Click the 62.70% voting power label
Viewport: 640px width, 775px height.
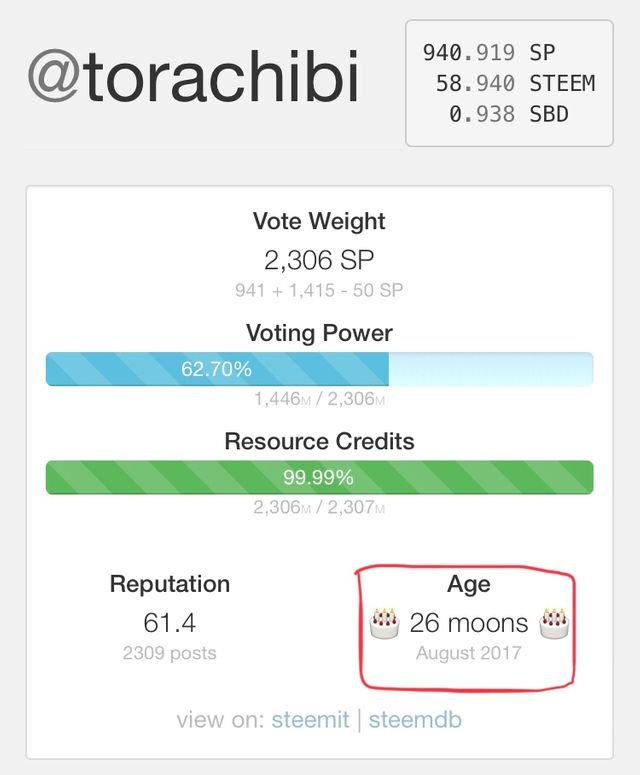click(216, 369)
